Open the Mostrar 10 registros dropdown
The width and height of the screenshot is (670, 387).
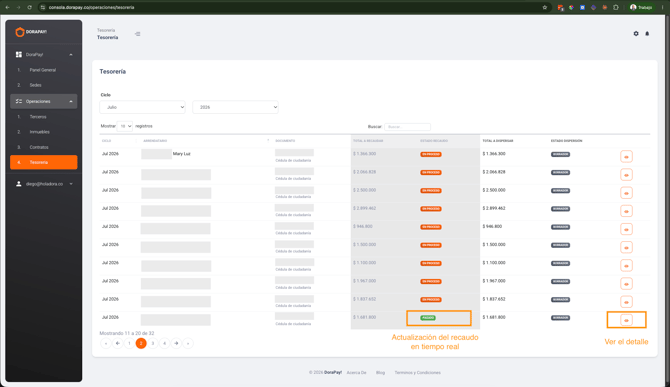(125, 126)
